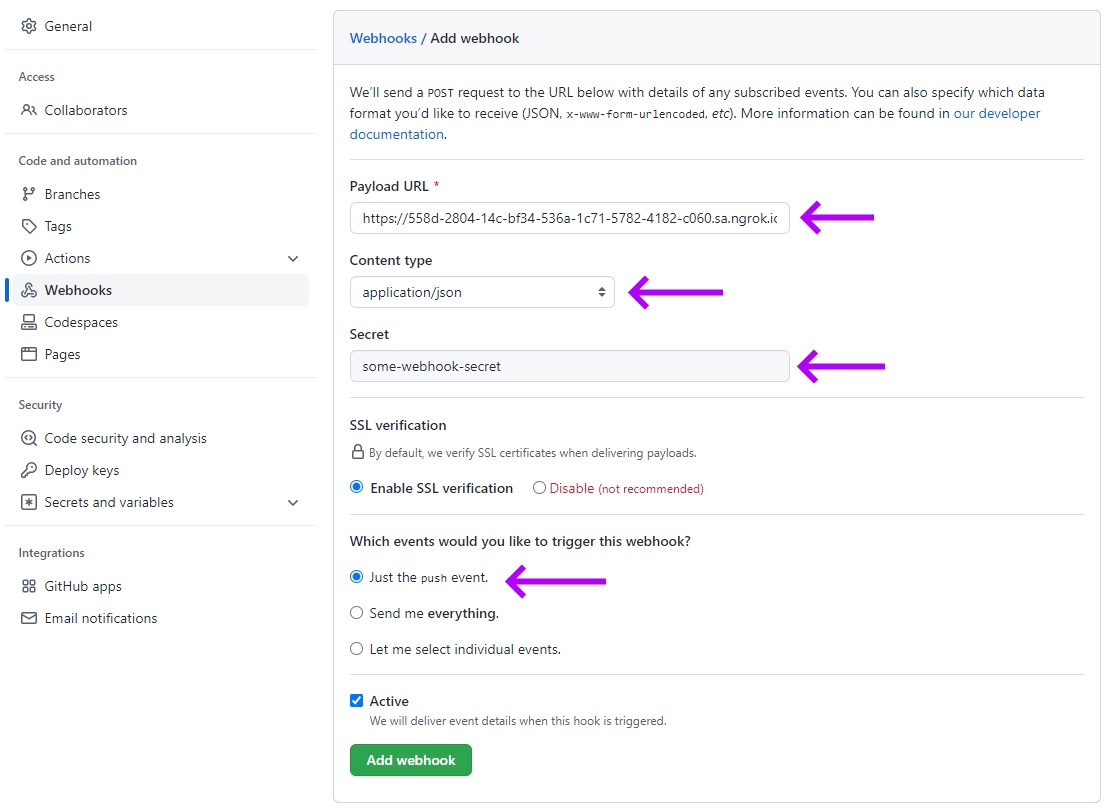Select the Disable SSL verification radio button

point(539,488)
